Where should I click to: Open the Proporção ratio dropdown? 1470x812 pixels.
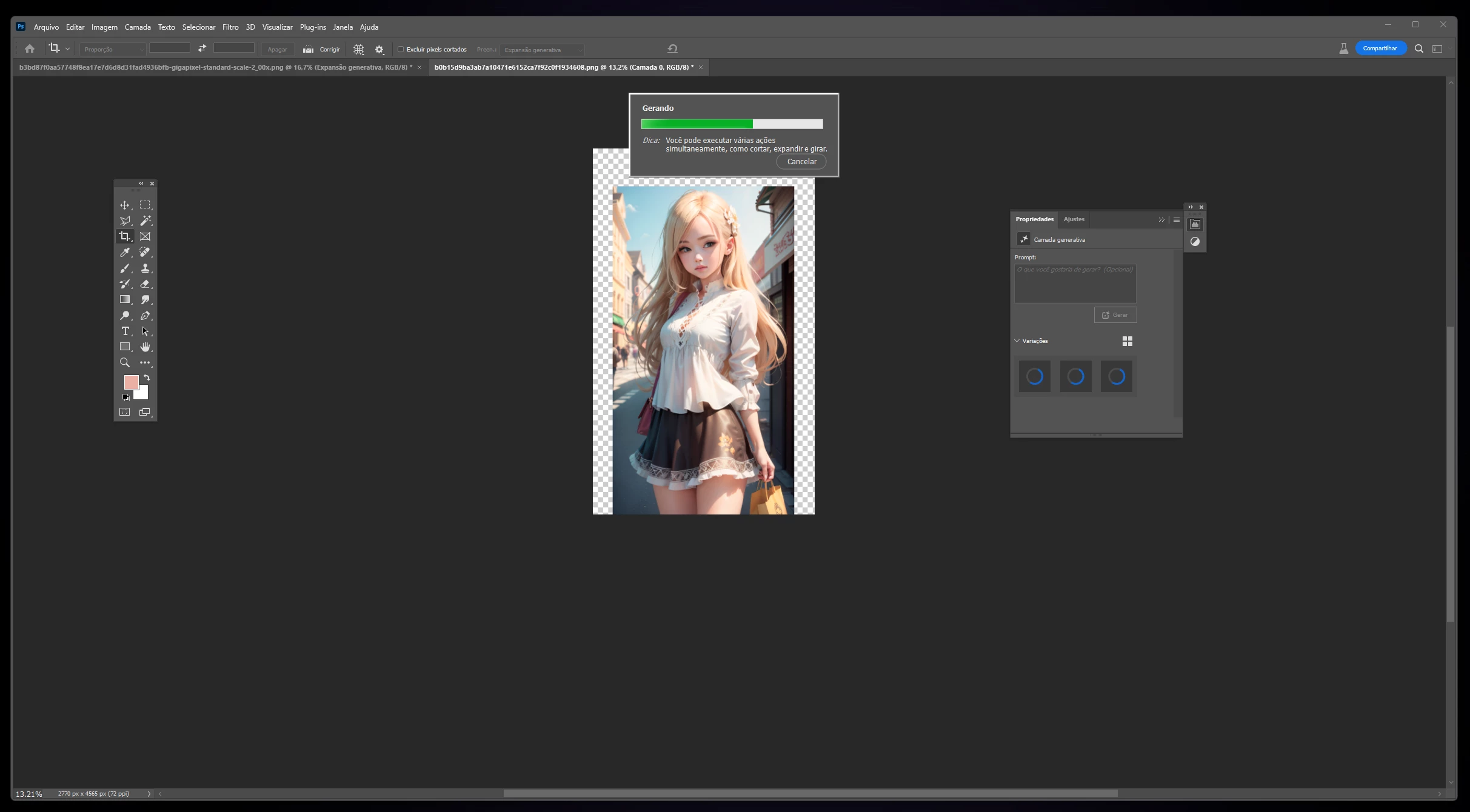pyautogui.click(x=113, y=49)
